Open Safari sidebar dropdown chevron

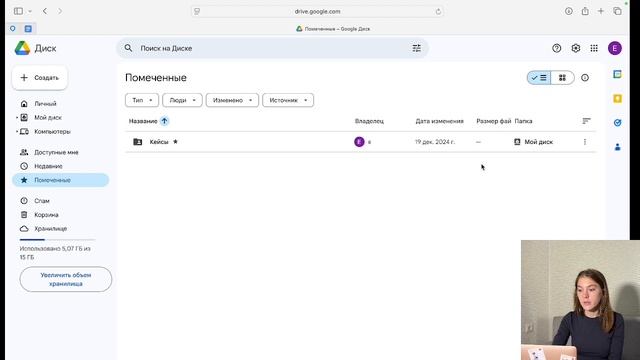pyautogui.click(x=30, y=11)
